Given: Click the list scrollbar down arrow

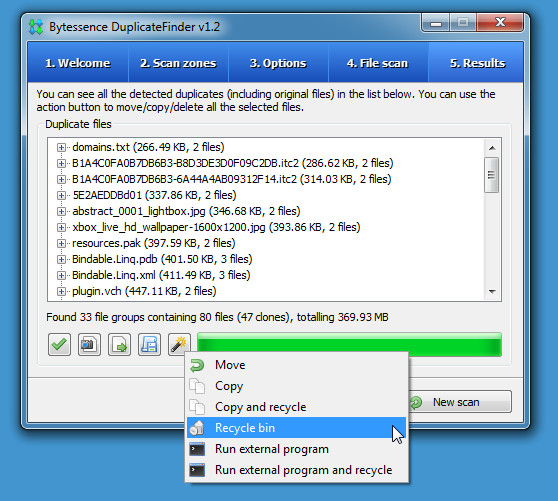Looking at the screenshot, I should [x=492, y=292].
